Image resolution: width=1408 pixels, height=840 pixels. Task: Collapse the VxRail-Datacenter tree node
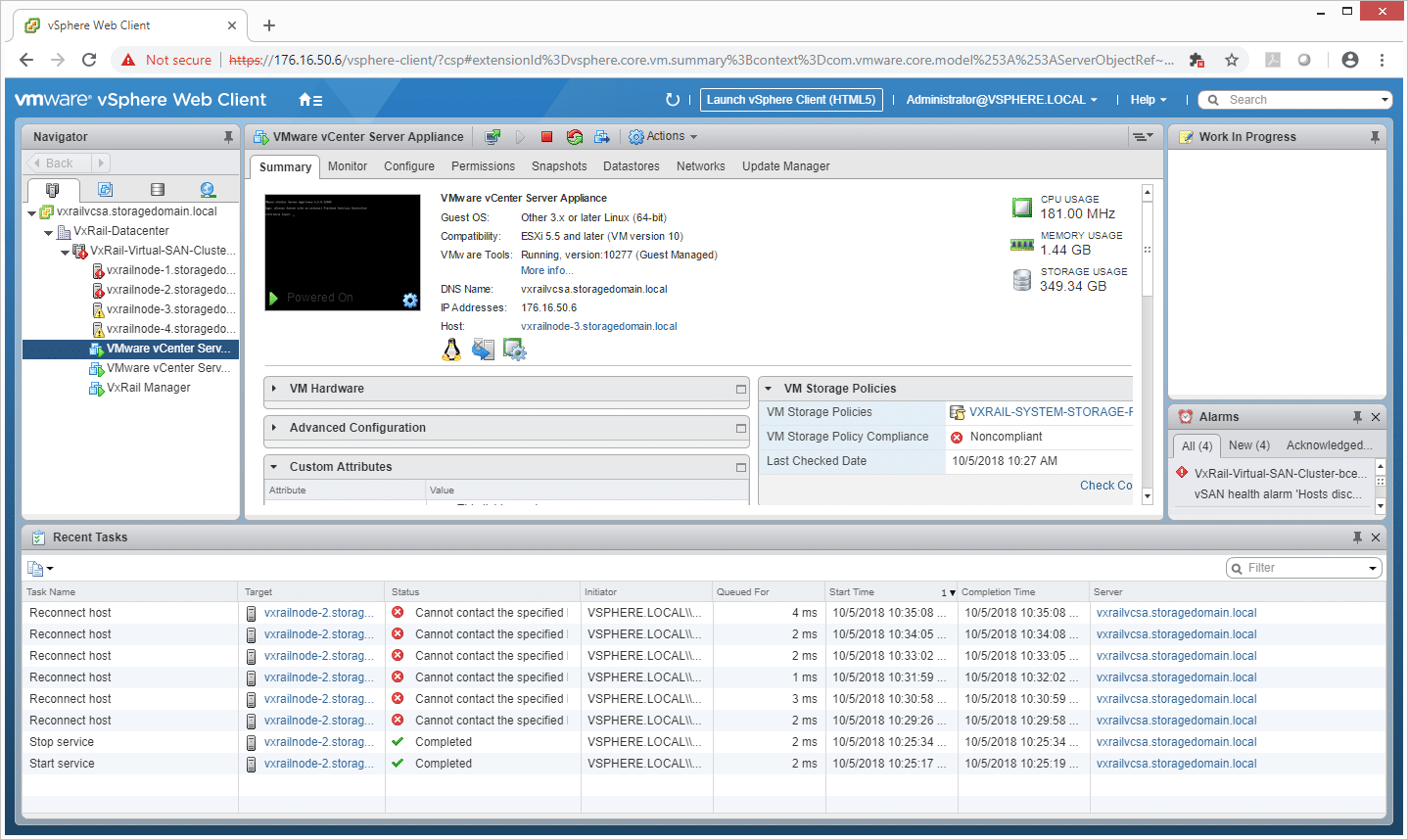(48, 232)
